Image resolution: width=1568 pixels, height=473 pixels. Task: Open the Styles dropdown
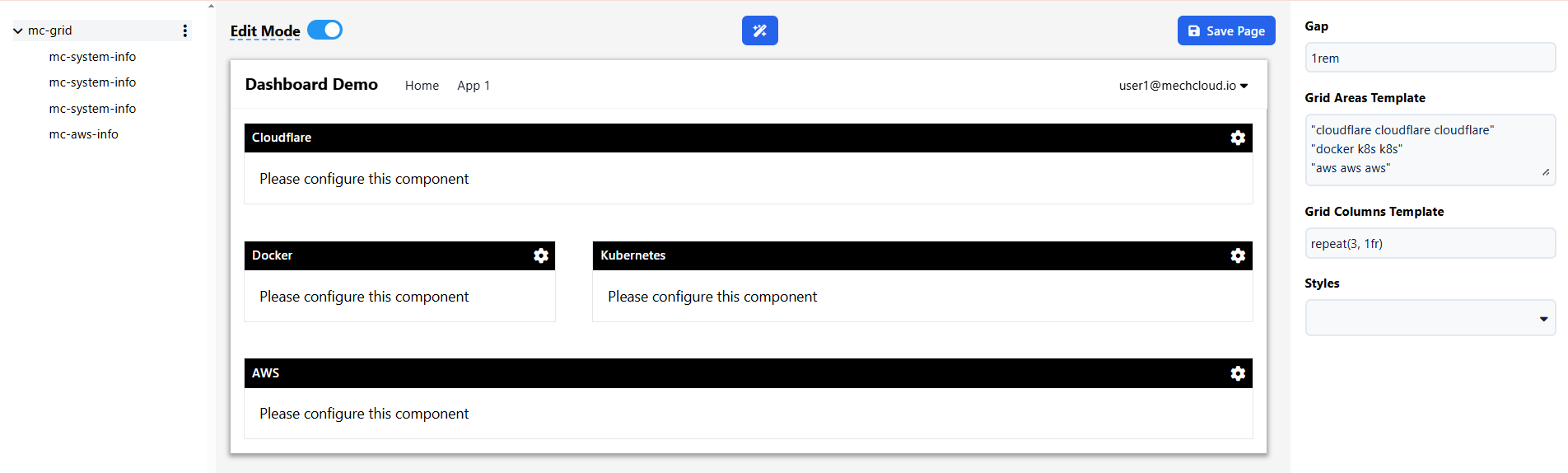(1430, 318)
